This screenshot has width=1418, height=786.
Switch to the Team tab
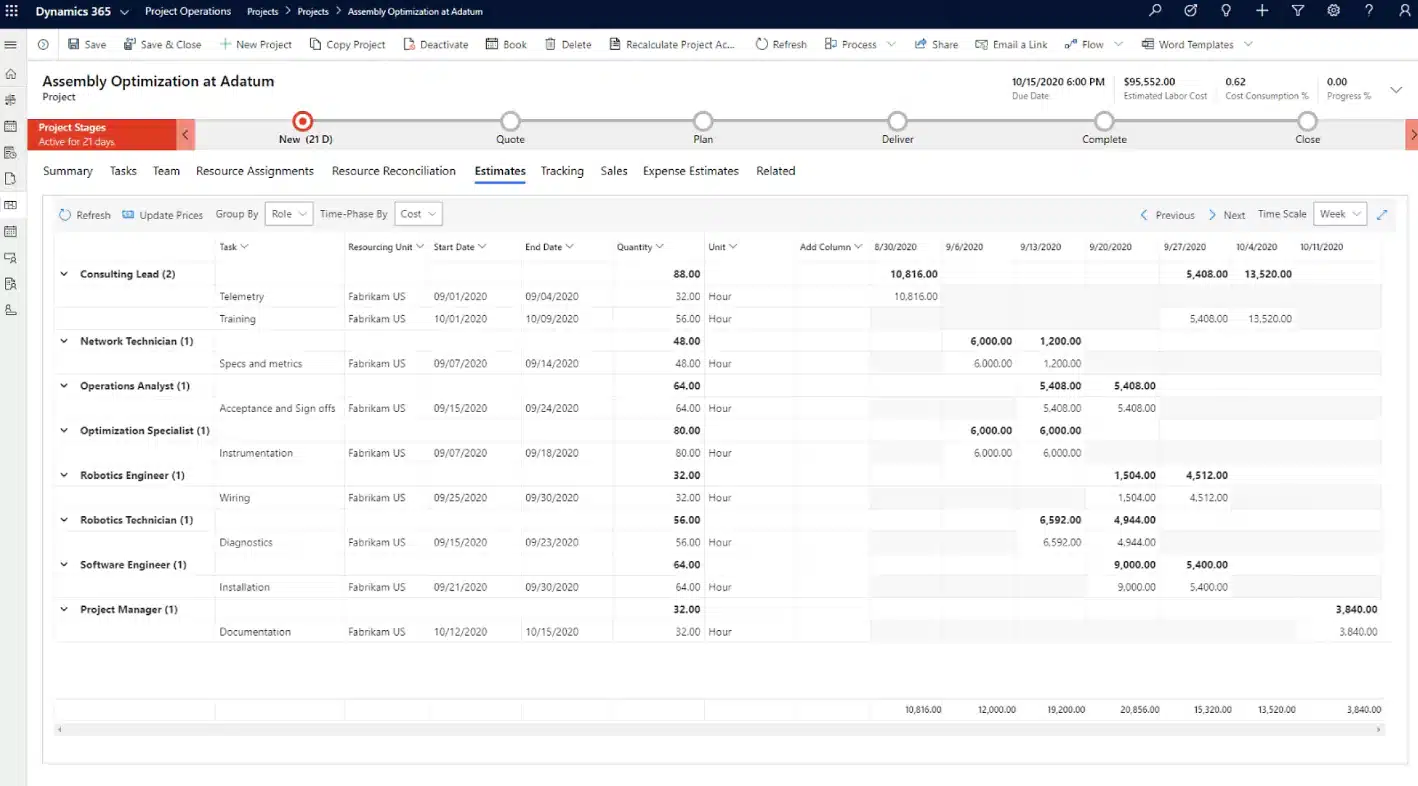coord(166,171)
